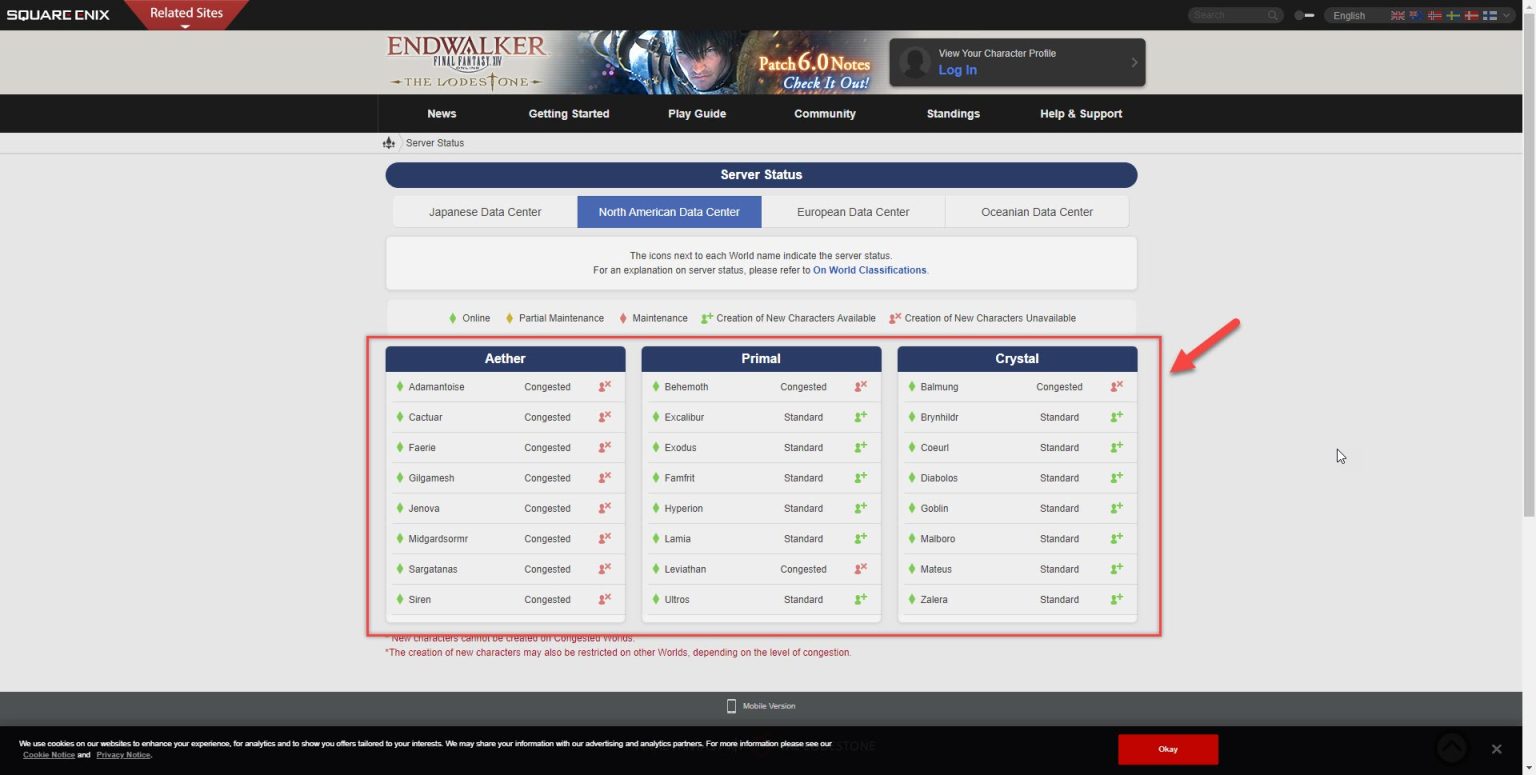The height and width of the screenshot is (775, 1536).
Task: Open the Square Enix logo in the corner
Action: click(x=58, y=14)
